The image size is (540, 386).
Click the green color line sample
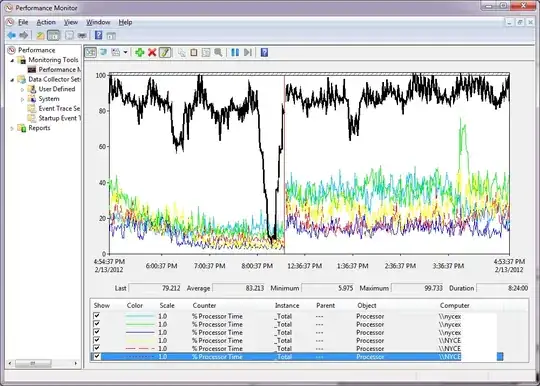click(x=140, y=324)
